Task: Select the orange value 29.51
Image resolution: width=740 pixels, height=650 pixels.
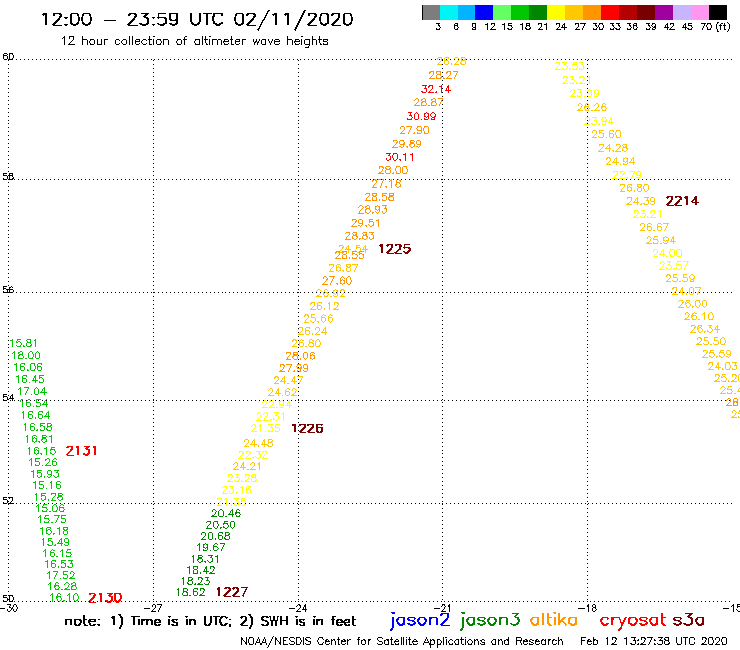Action: pyautogui.click(x=365, y=223)
